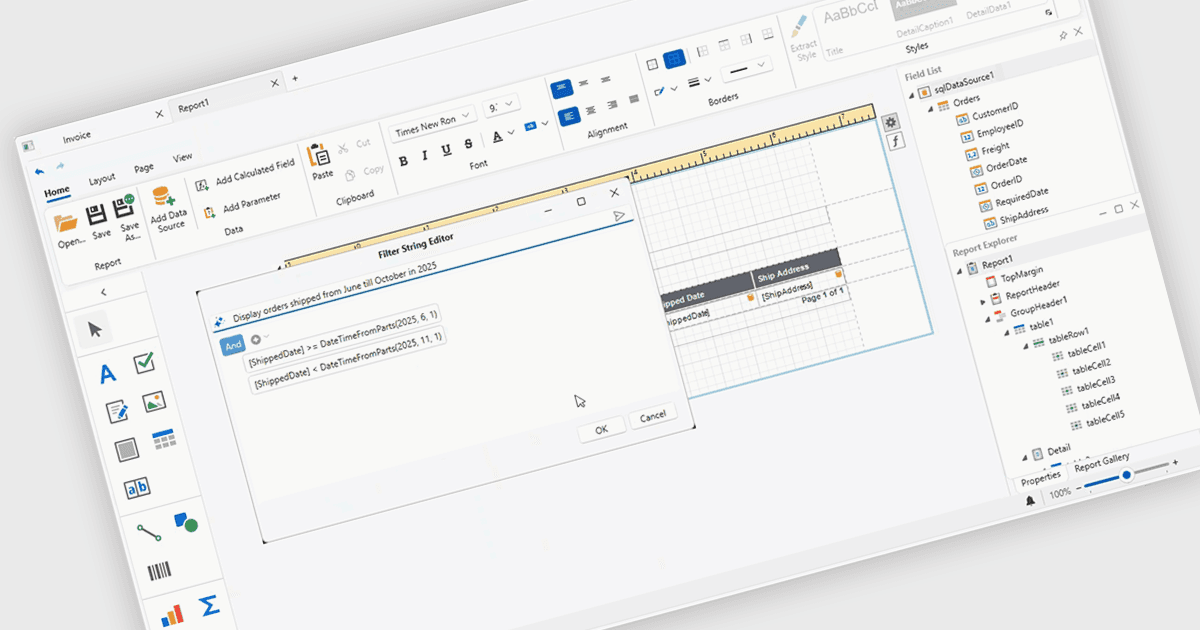Image resolution: width=1200 pixels, height=630 pixels.
Task: Toggle the highlighted left horizontal text alignment
Action: tap(568, 116)
